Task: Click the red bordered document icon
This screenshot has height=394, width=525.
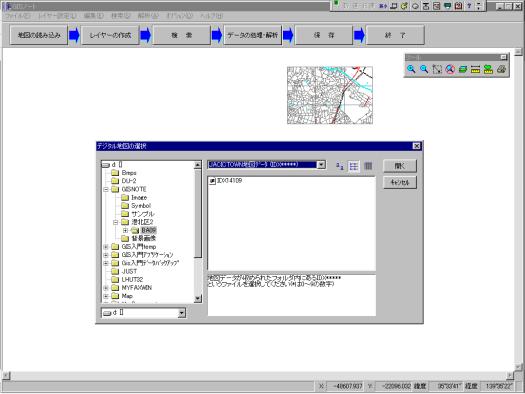Action: [458, 6]
